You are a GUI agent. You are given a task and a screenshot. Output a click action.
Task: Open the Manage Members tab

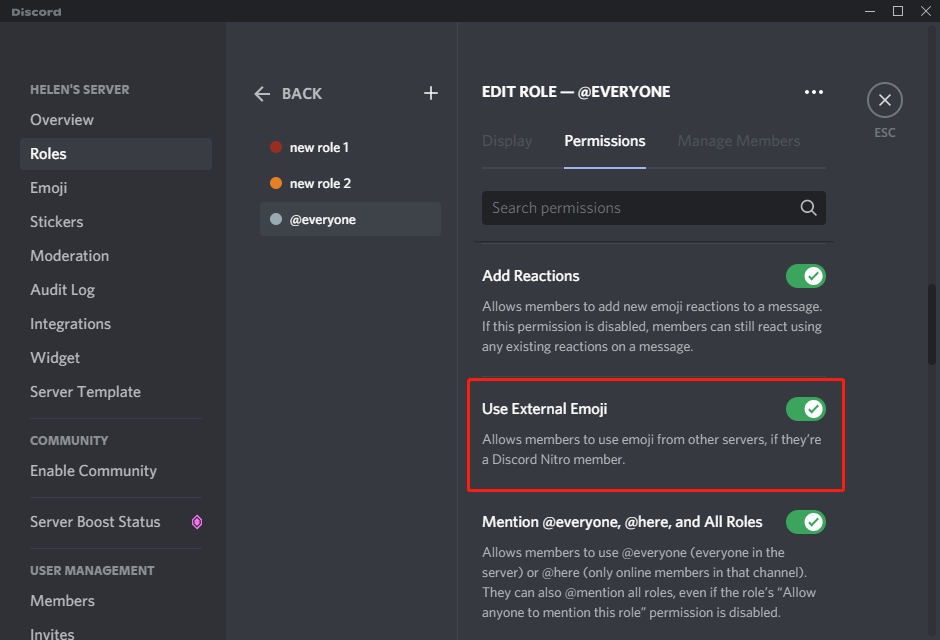pyautogui.click(x=738, y=141)
